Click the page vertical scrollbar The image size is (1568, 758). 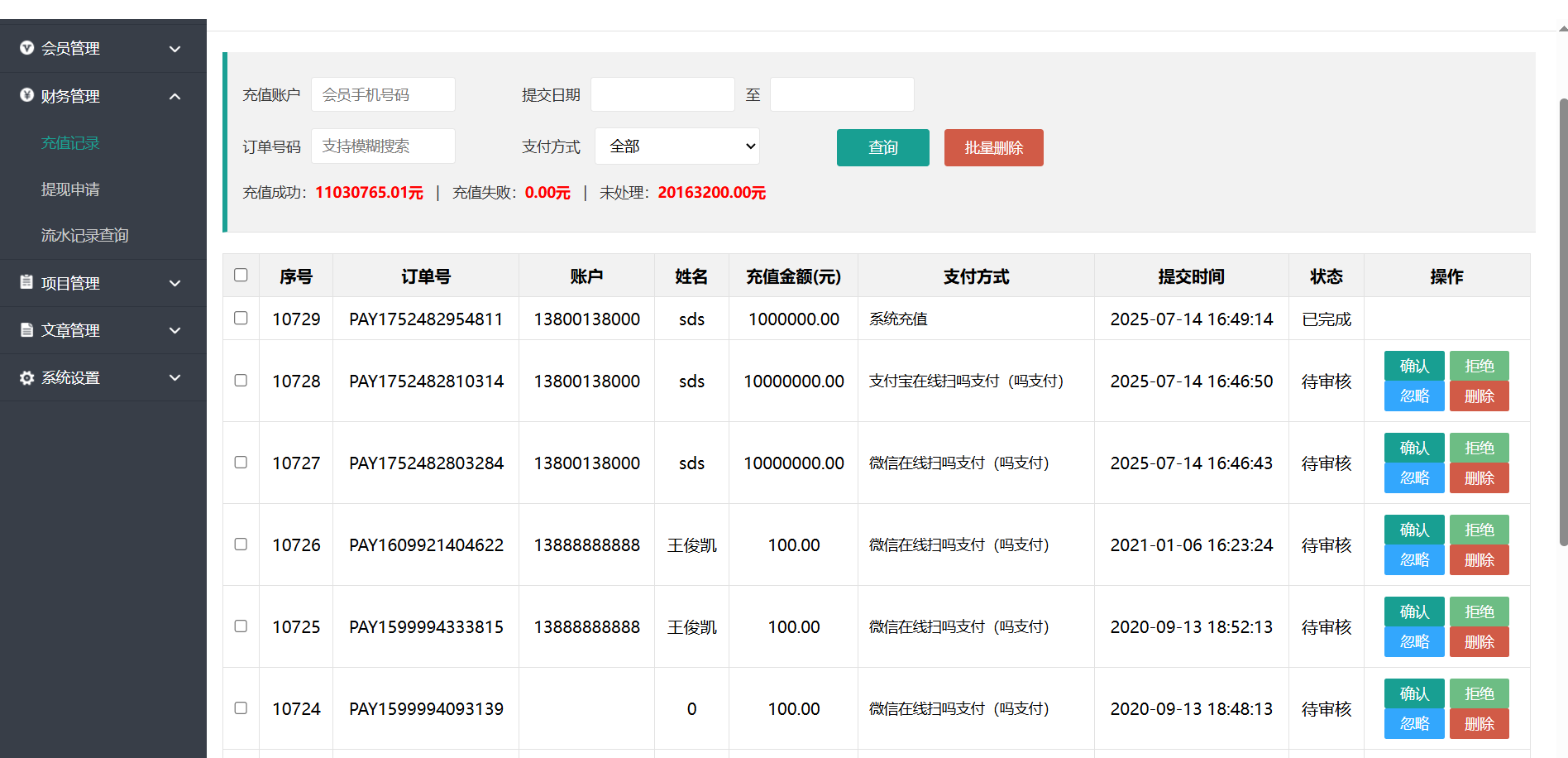pos(1563,323)
